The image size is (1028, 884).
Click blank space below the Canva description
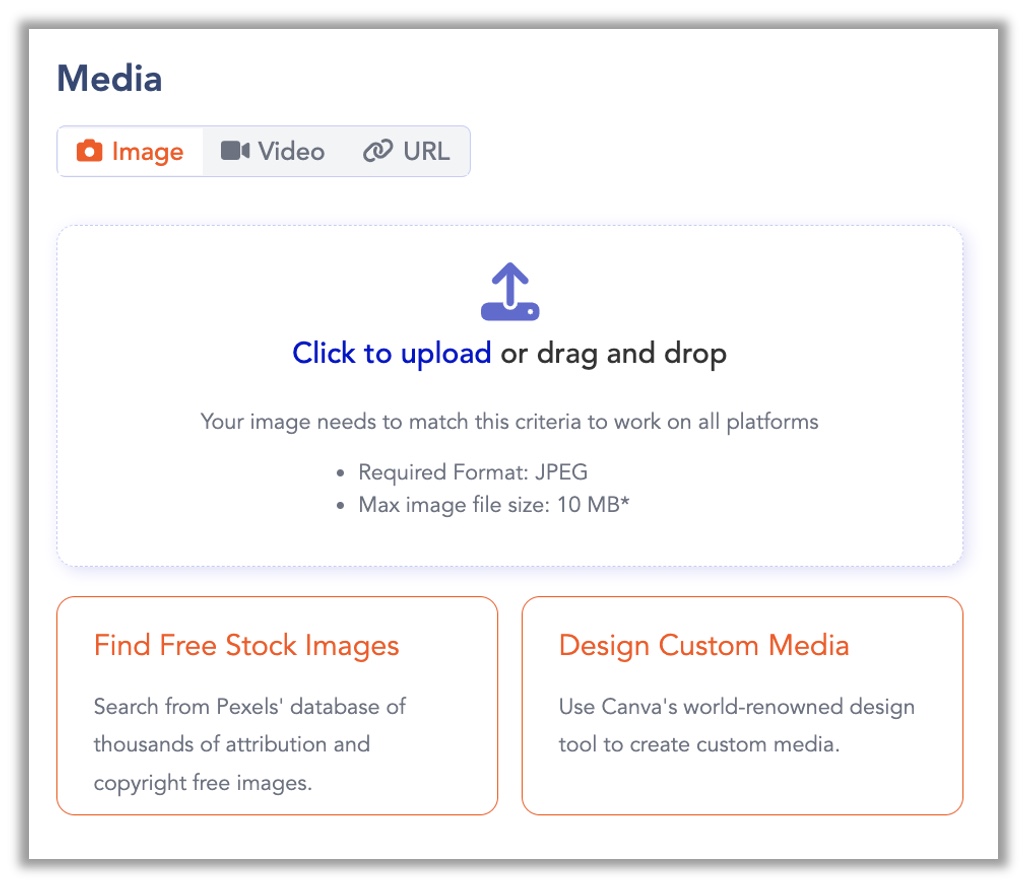point(740,785)
